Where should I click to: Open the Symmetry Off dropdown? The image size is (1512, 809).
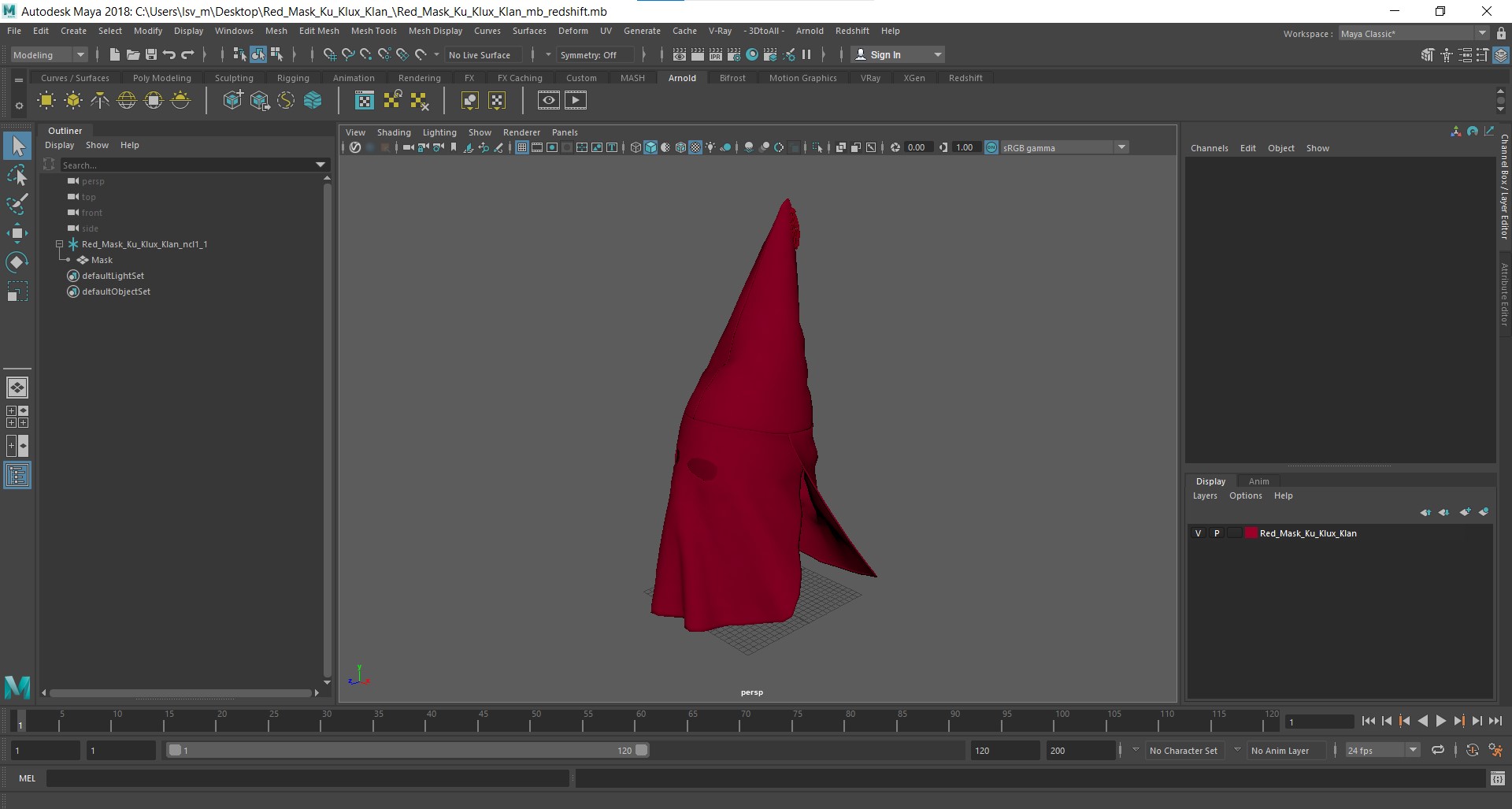(595, 54)
